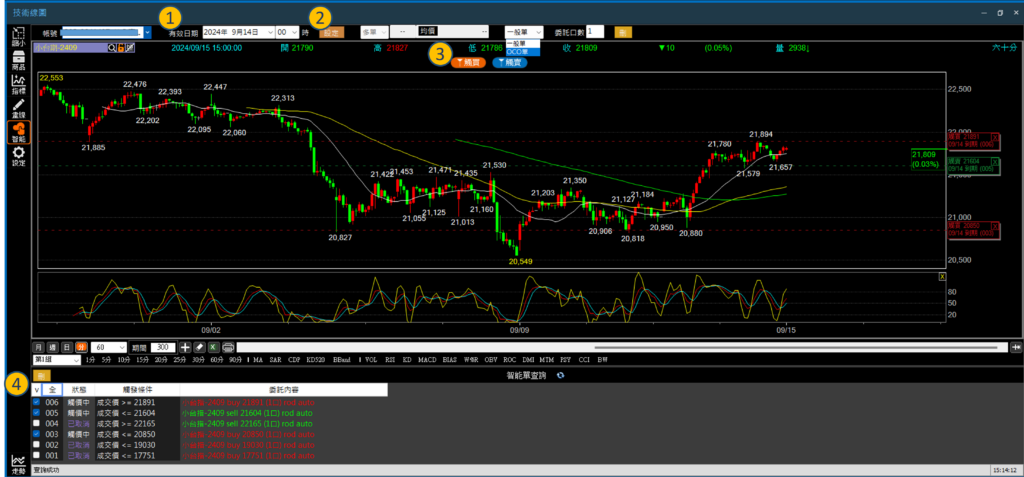Choose 一般單 option in dropdown list

click(x=522, y=44)
